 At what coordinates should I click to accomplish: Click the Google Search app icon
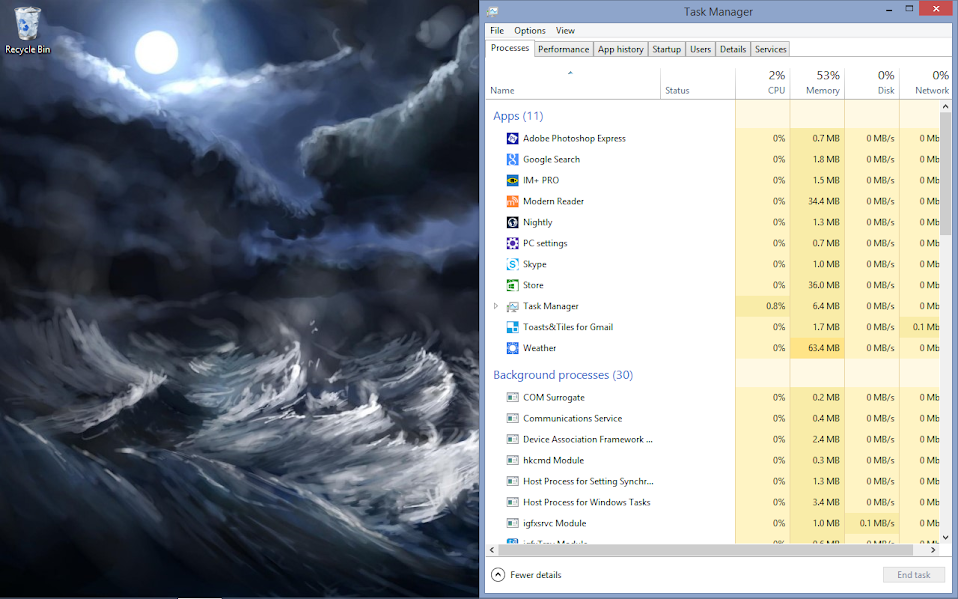[x=513, y=160]
